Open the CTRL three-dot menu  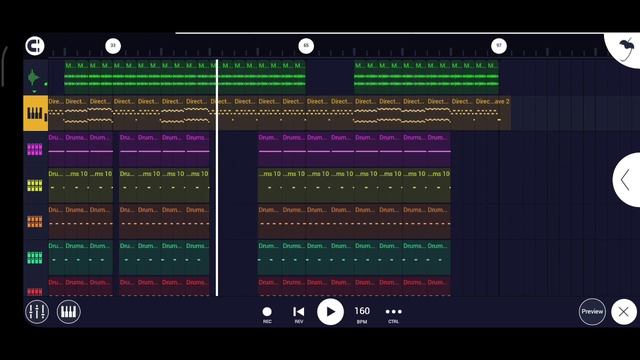coord(393,314)
